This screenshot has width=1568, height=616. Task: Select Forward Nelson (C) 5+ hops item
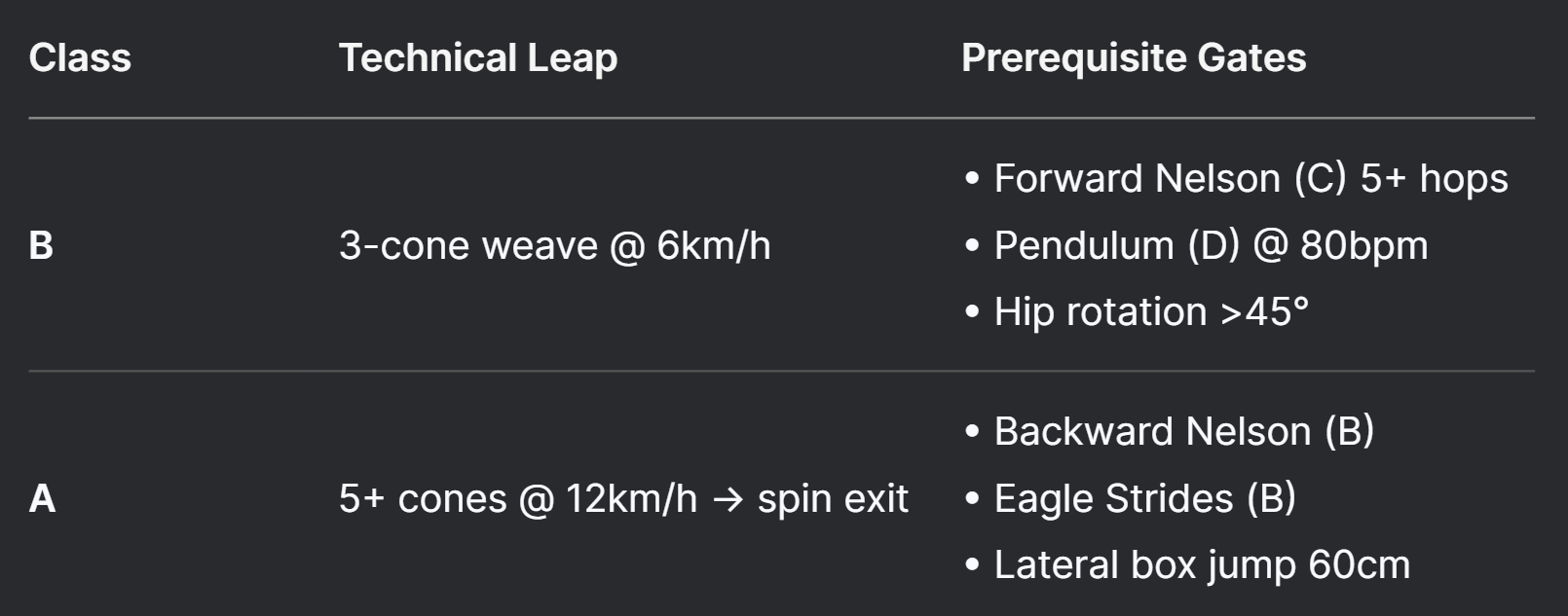[1251, 179]
